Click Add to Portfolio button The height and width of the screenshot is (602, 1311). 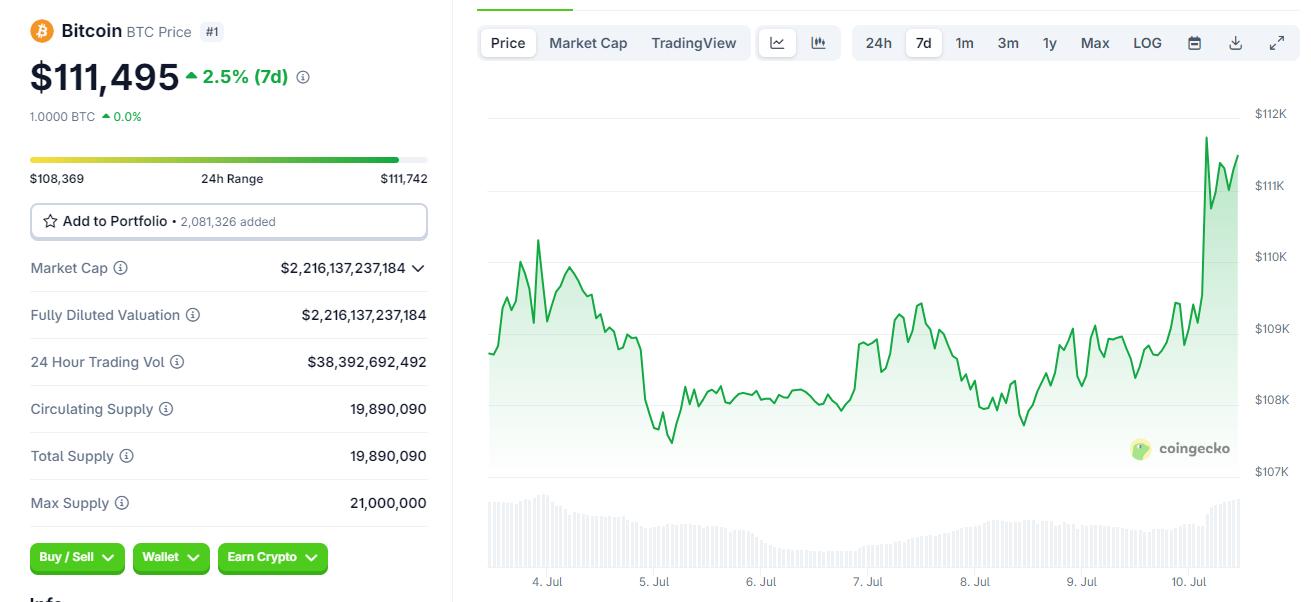coord(229,221)
